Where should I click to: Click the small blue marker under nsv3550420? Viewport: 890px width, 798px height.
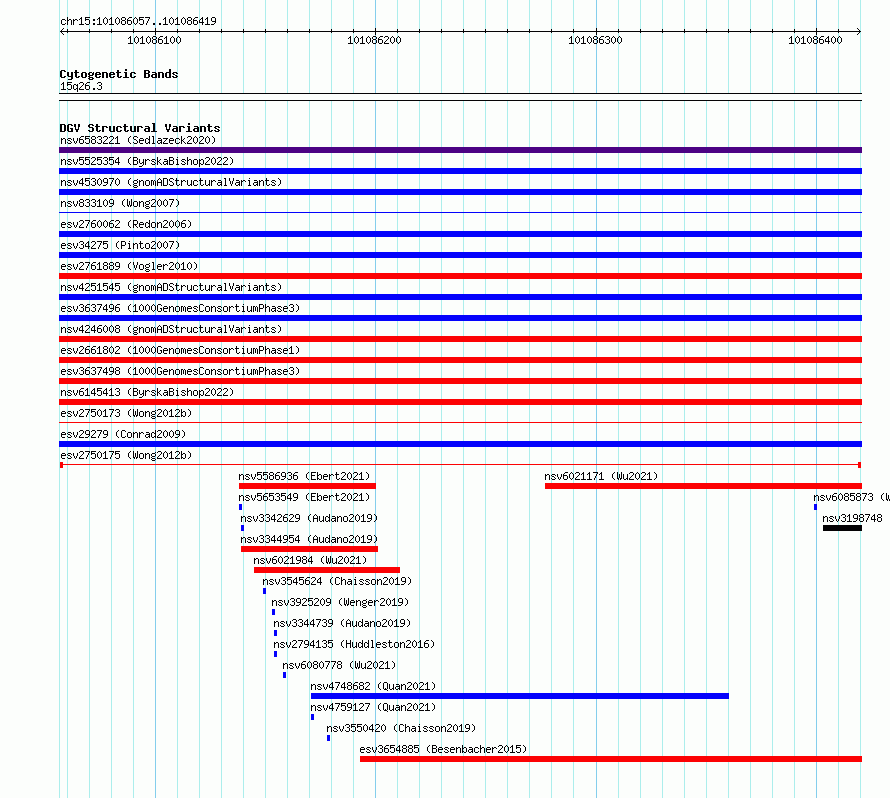(x=329, y=738)
